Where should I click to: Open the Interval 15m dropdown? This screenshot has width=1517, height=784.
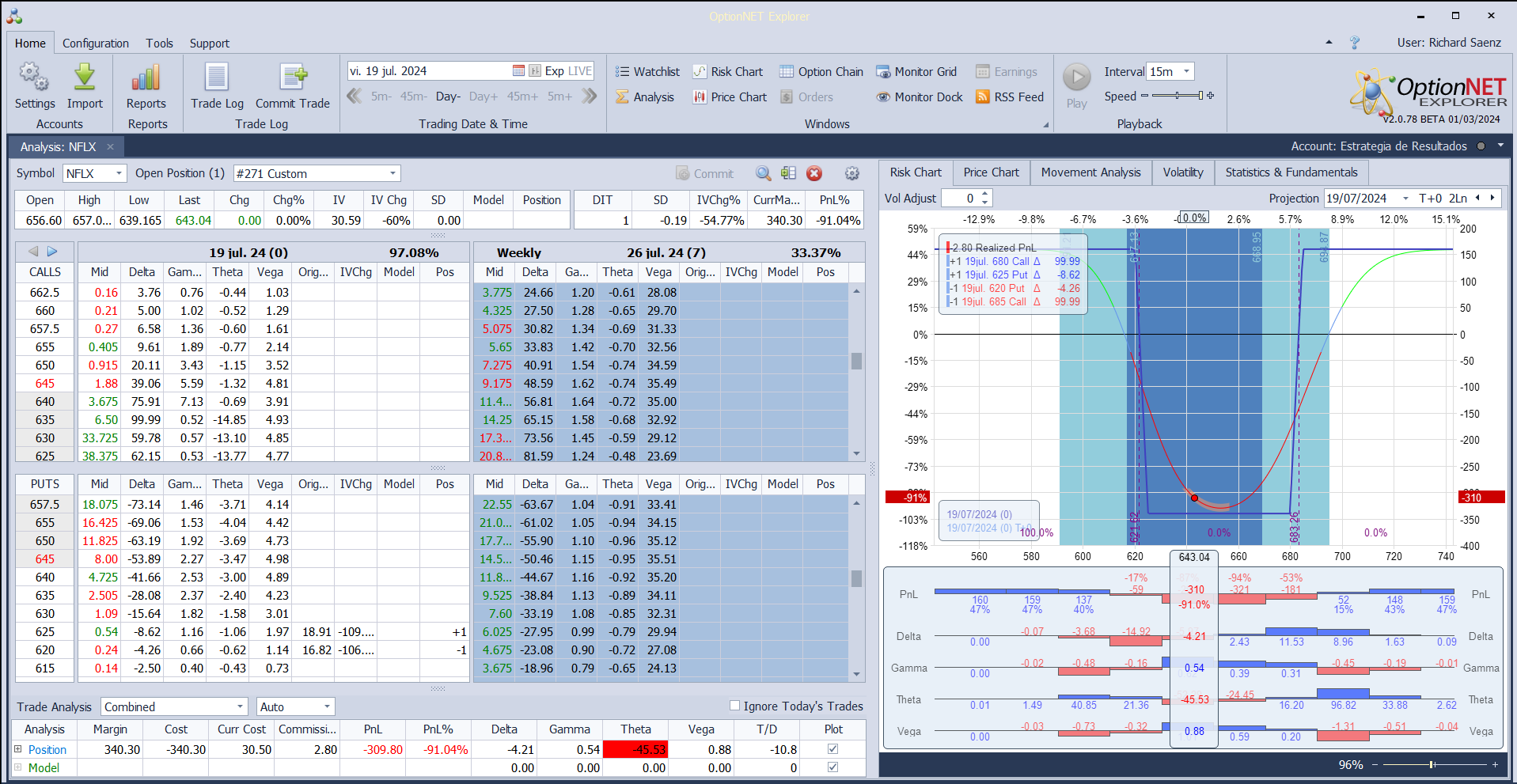pyautogui.click(x=1186, y=71)
